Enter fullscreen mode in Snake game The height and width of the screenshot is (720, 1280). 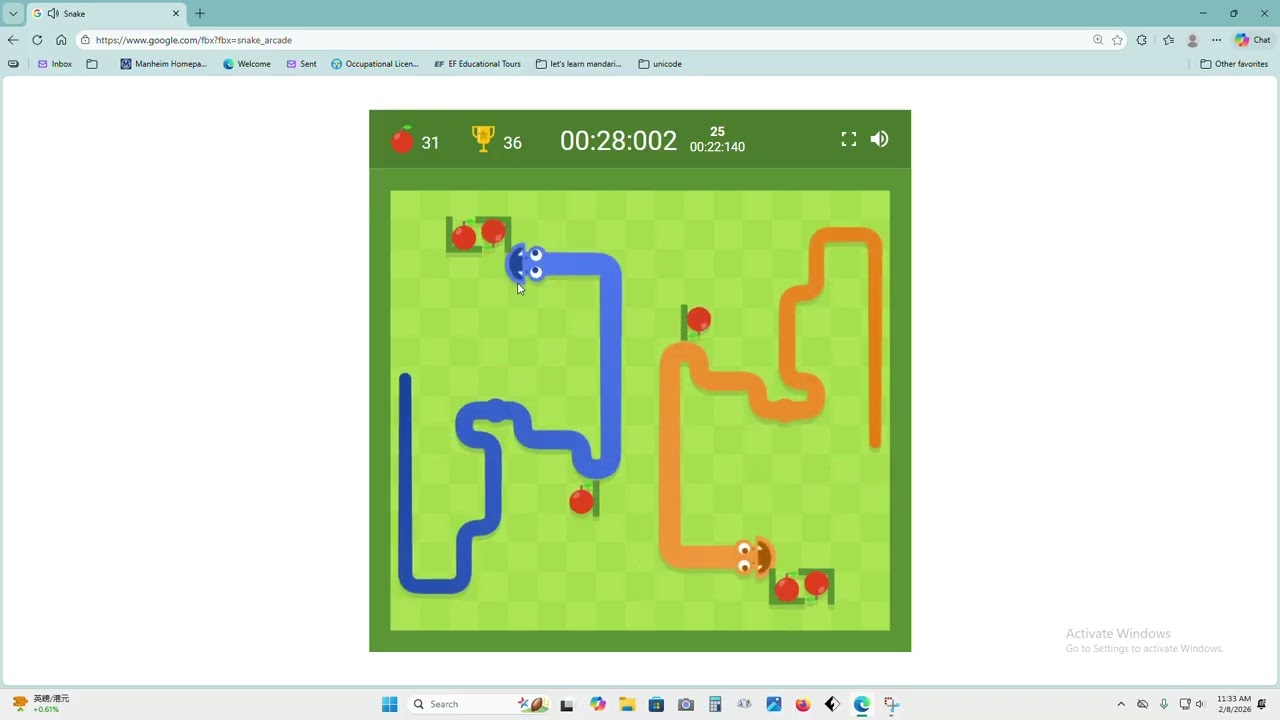[849, 140]
